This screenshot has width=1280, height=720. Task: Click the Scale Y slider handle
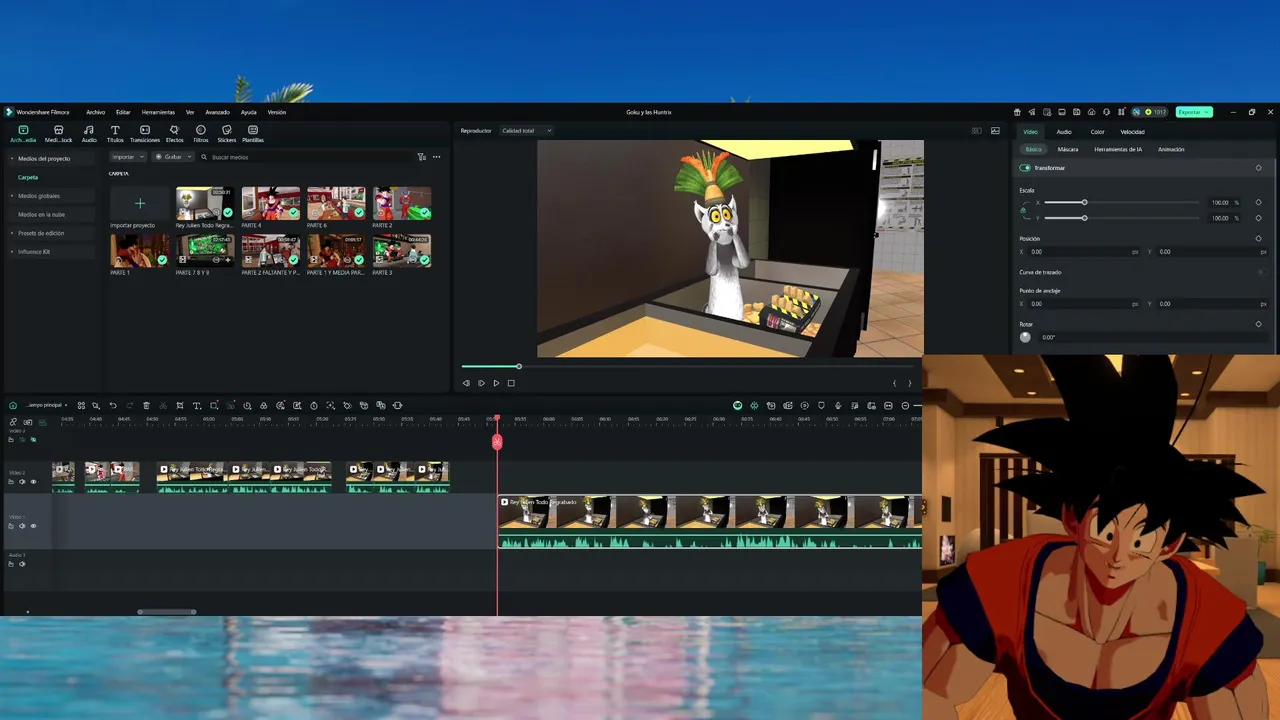click(1084, 218)
